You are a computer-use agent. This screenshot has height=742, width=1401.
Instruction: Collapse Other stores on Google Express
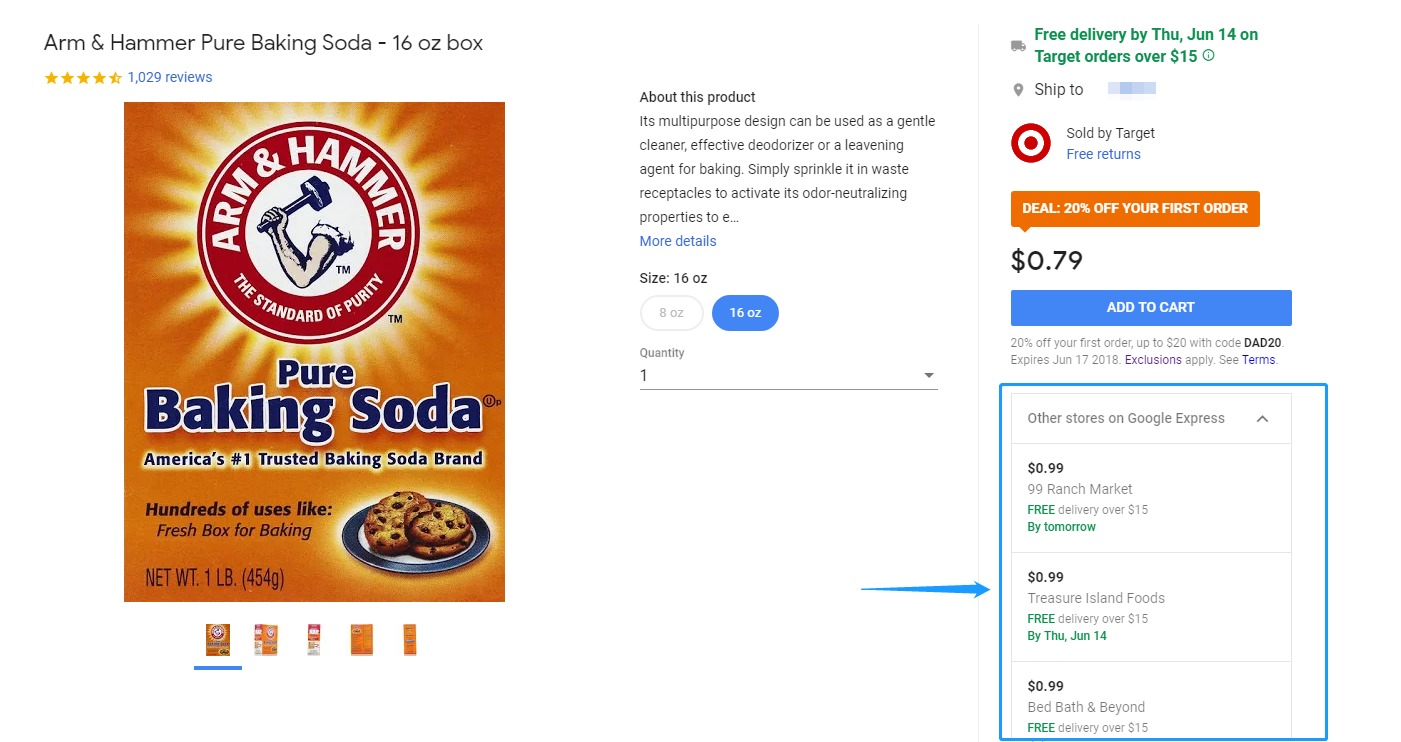tap(1262, 419)
